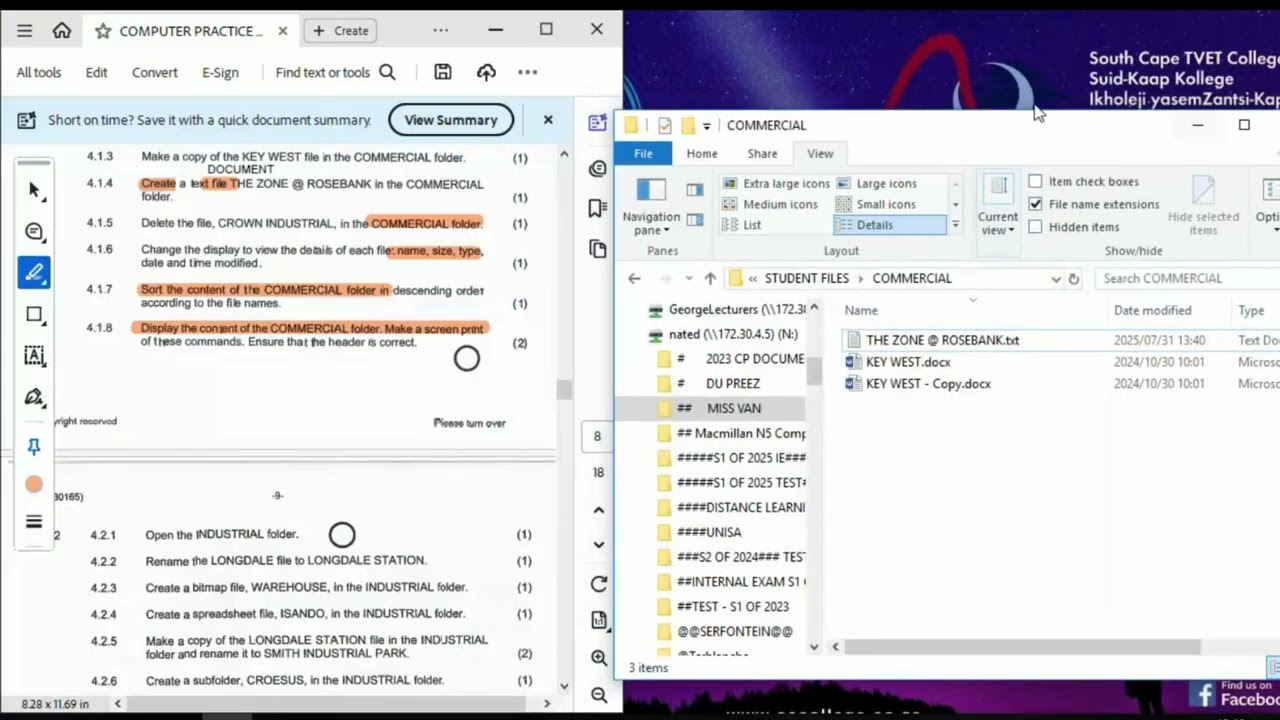Click in the Search COMMERCIAL box
Screen dimensions: 1280x720
point(1186,279)
